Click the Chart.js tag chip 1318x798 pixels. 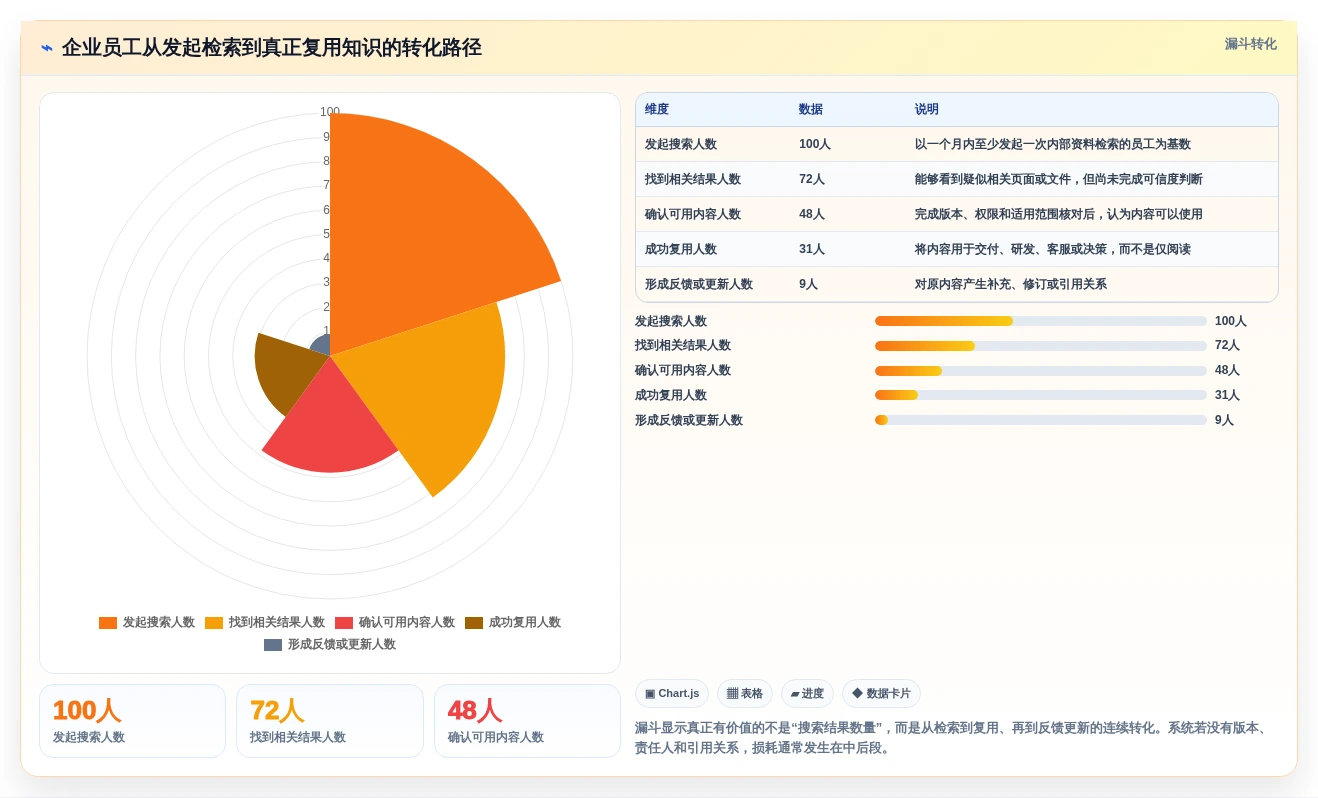click(x=672, y=694)
